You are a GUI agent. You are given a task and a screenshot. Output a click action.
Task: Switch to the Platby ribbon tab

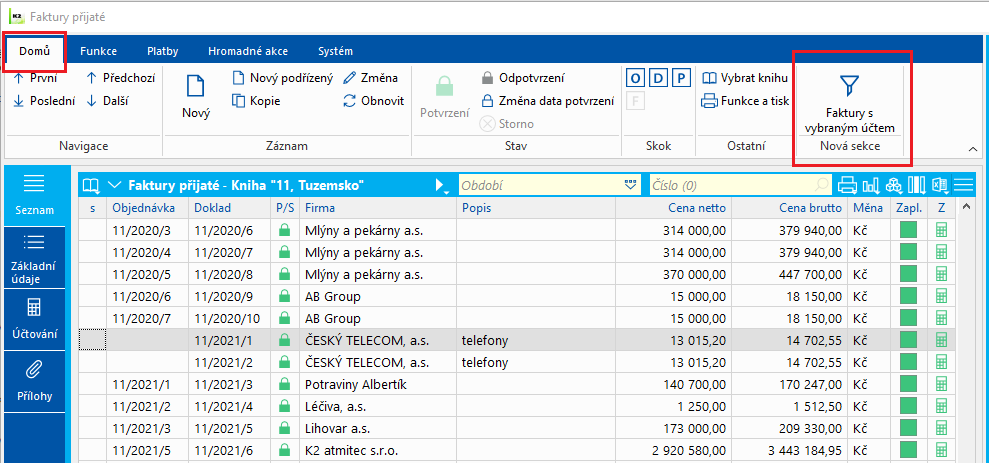tap(163, 51)
